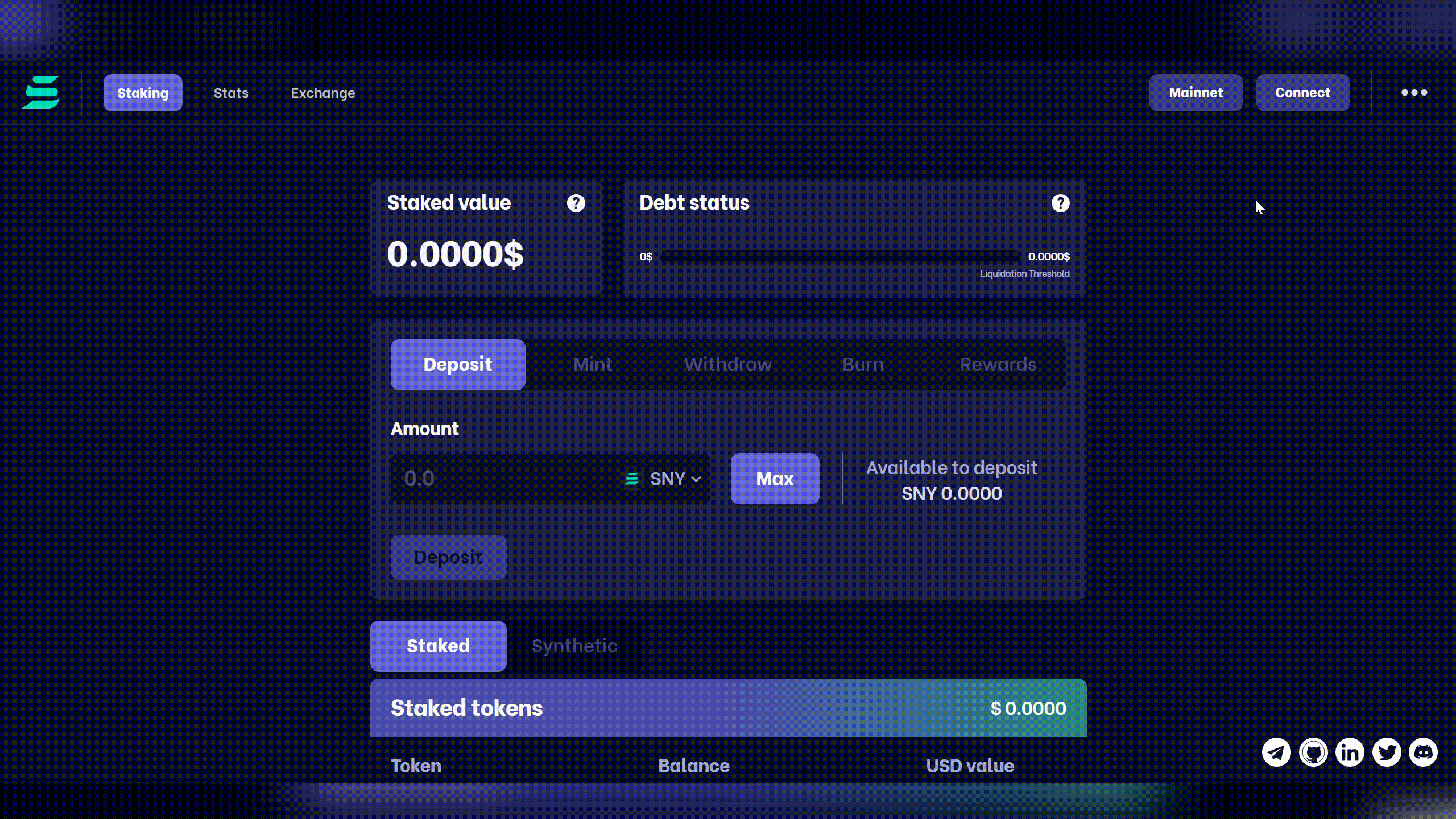Open the Discord social link

1424,752
